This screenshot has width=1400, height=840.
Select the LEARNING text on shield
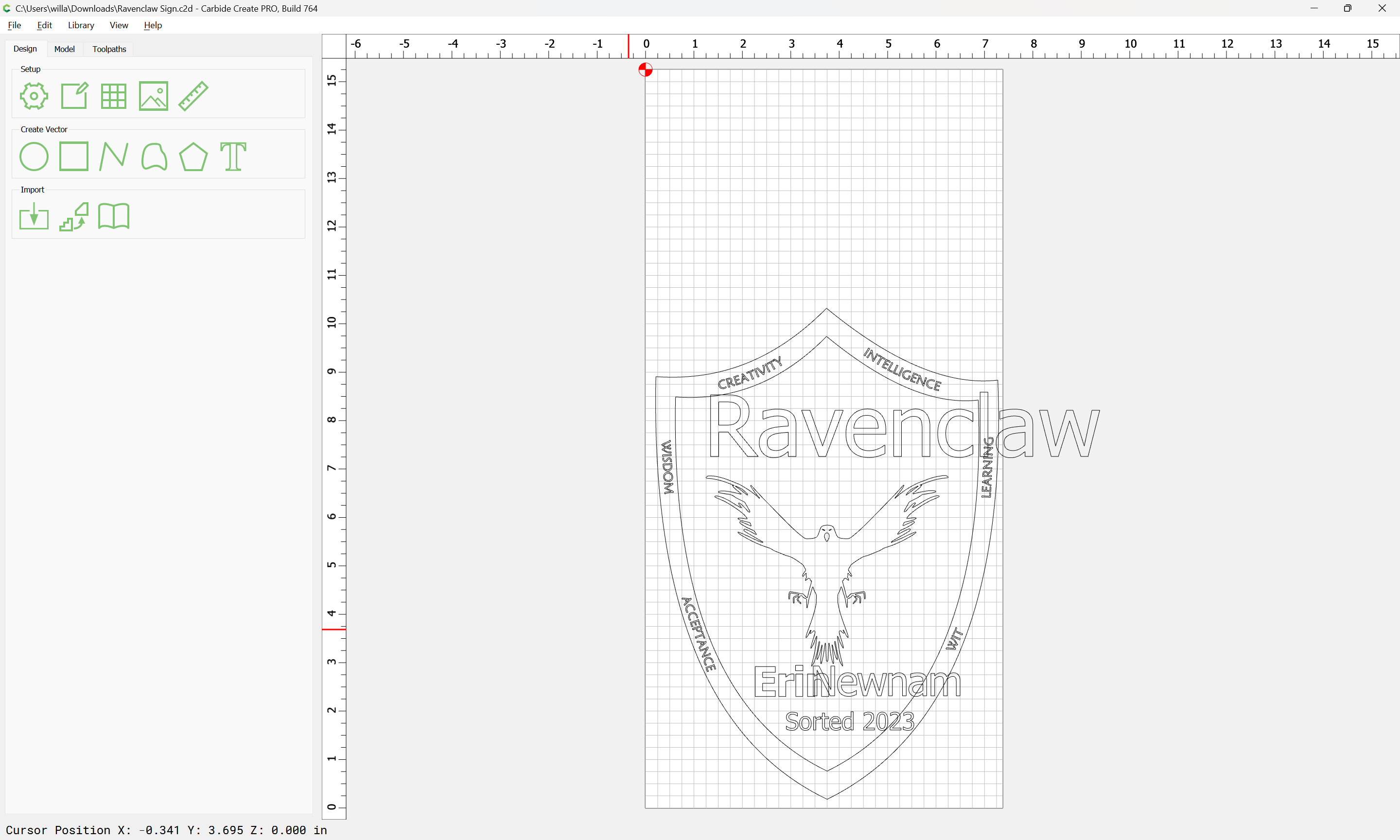pyautogui.click(x=987, y=468)
